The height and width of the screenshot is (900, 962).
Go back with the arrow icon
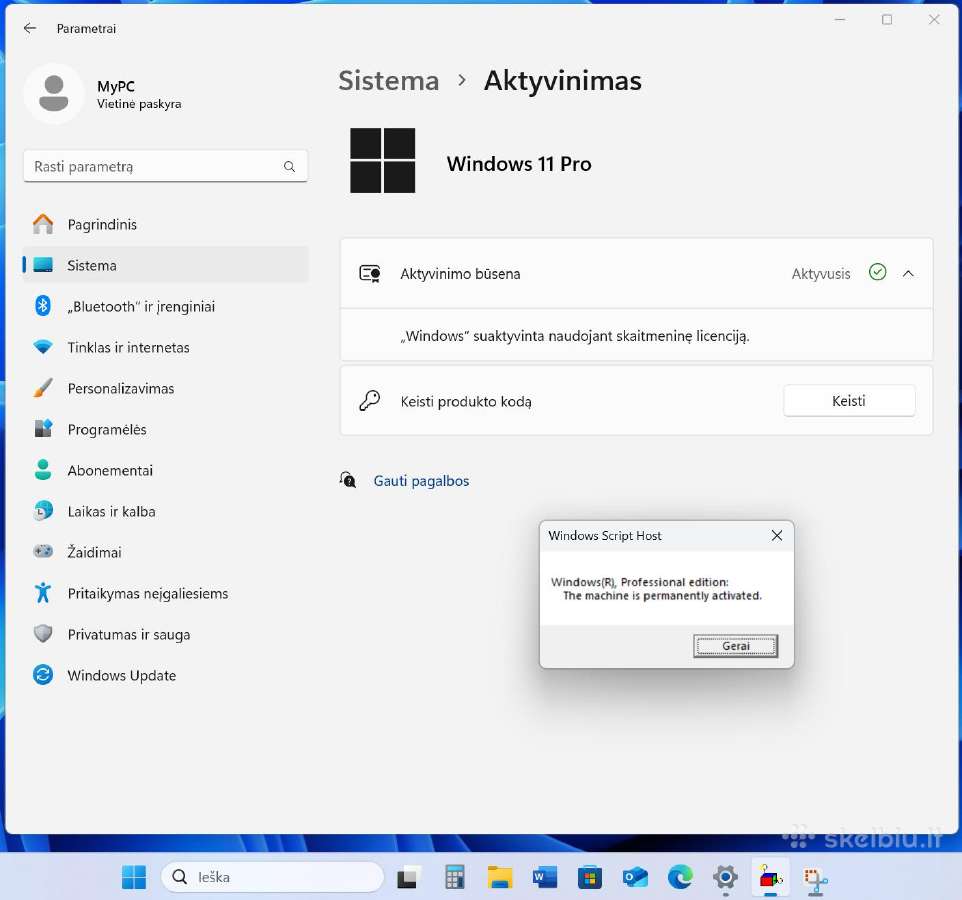point(29,28)
